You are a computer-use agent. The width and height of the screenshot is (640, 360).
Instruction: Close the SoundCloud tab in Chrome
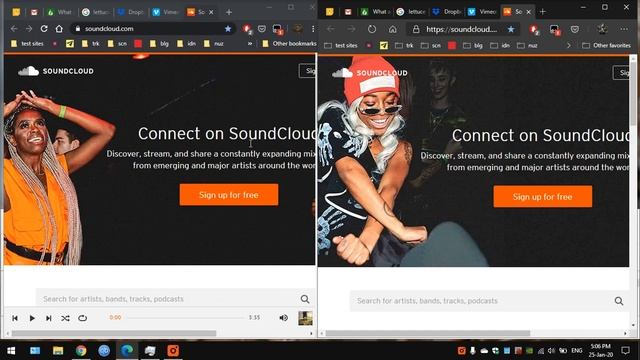coord(211,12)
